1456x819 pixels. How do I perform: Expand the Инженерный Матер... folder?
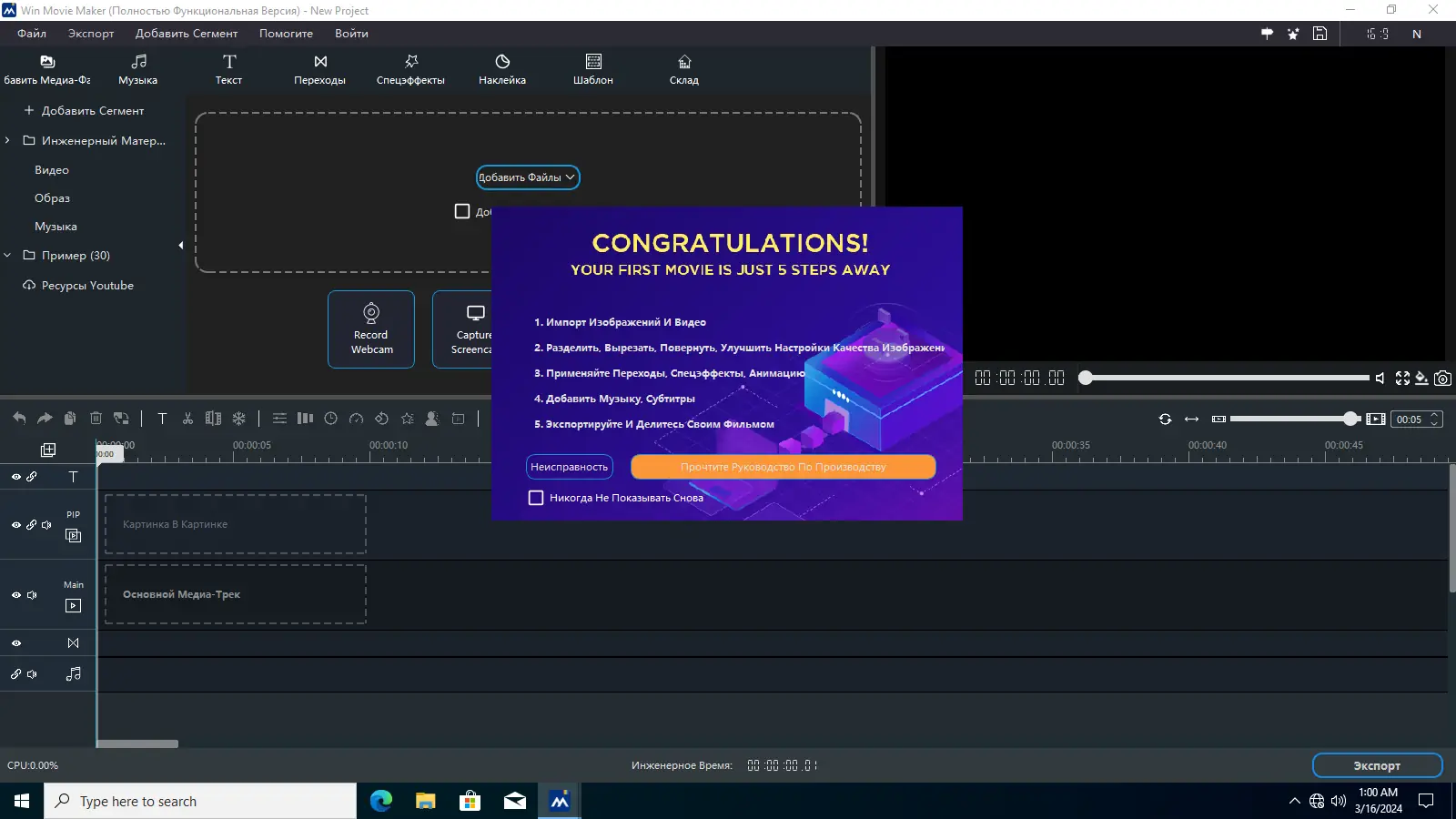tap(7, 140)
